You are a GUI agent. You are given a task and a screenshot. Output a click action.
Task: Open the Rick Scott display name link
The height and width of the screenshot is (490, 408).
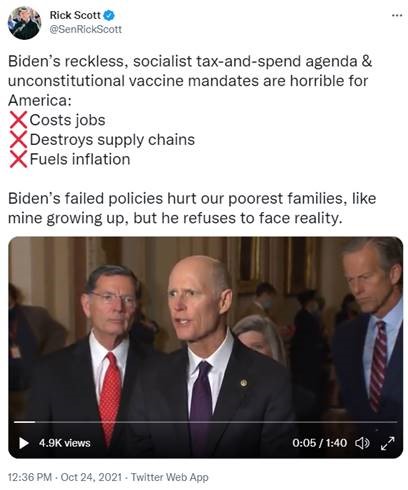[75, 15]
